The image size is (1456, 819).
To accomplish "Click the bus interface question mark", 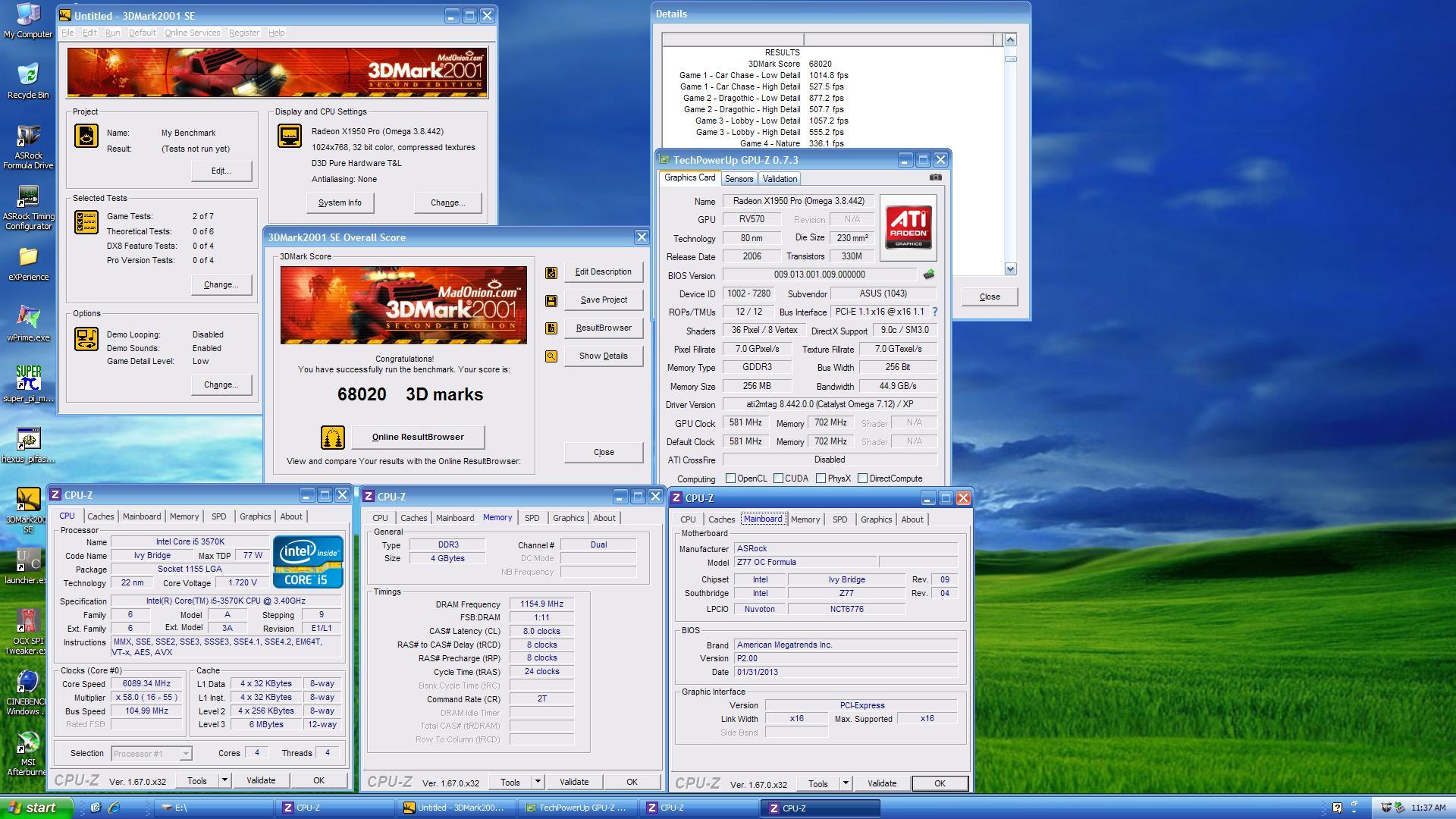I will [934, 312].
